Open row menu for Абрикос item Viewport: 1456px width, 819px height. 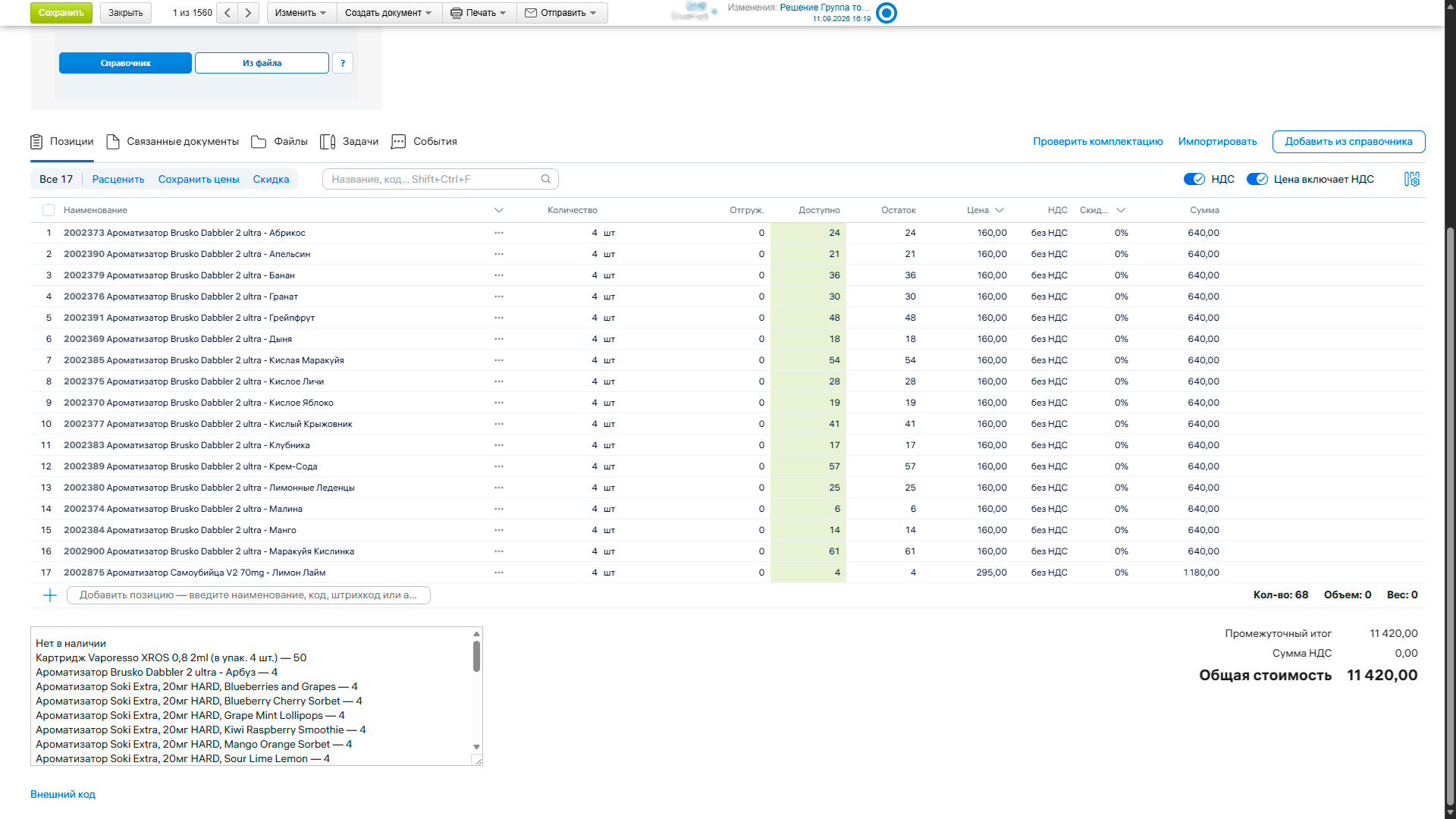499,233
